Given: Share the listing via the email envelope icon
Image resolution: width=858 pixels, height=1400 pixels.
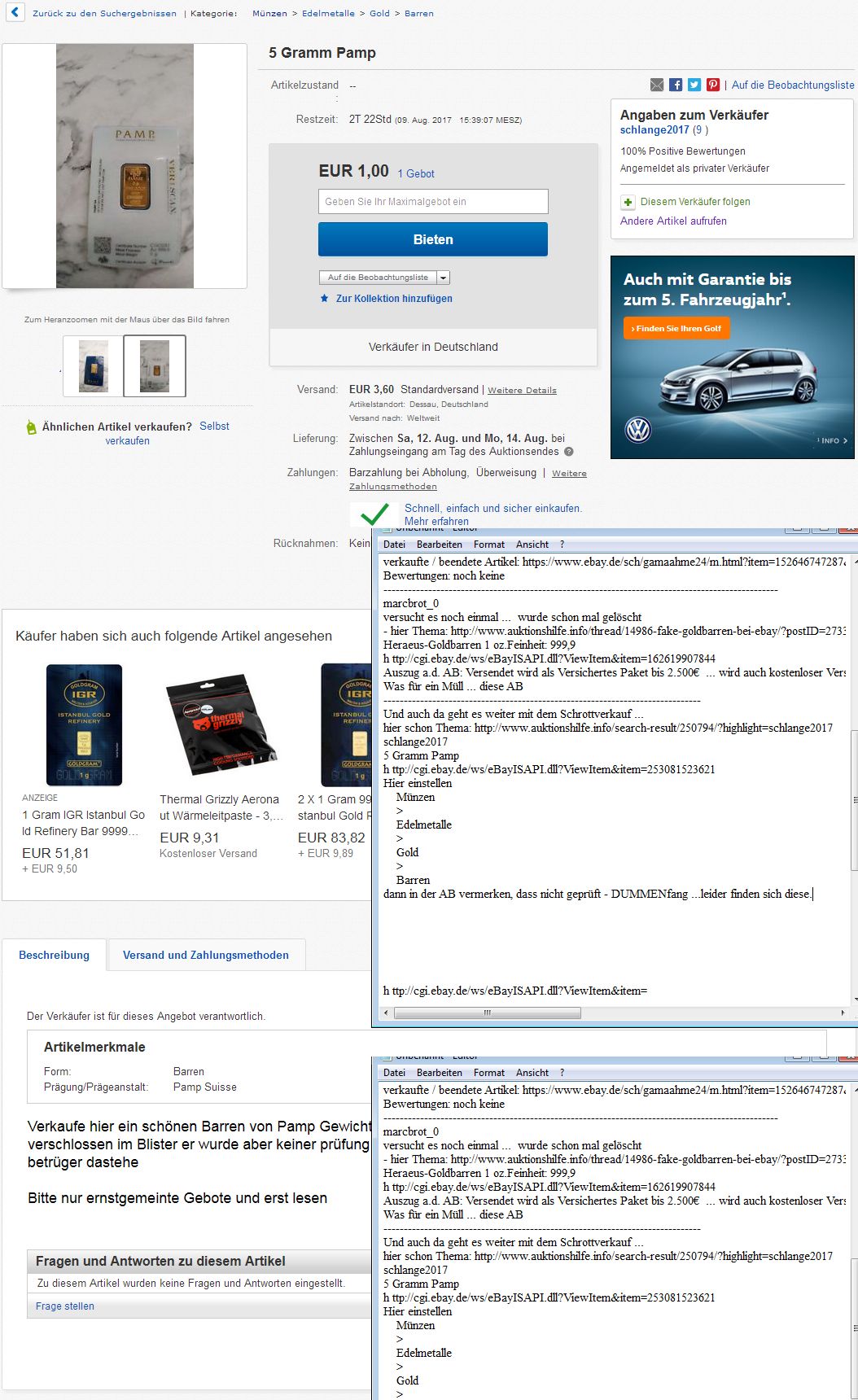Looking at the screenshot, I should click(x=657, y=85).
